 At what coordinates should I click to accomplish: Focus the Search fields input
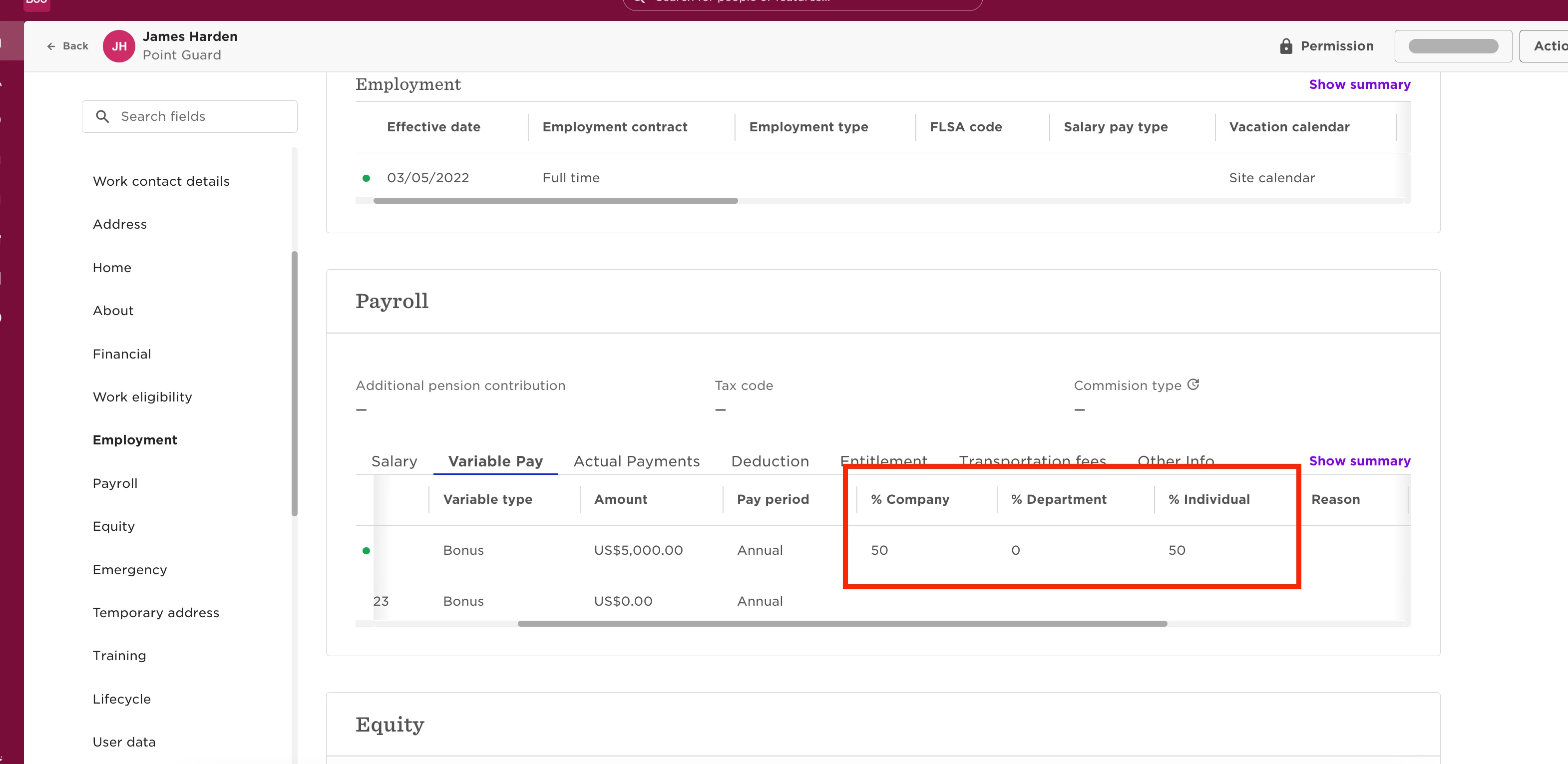click(189, 116)
